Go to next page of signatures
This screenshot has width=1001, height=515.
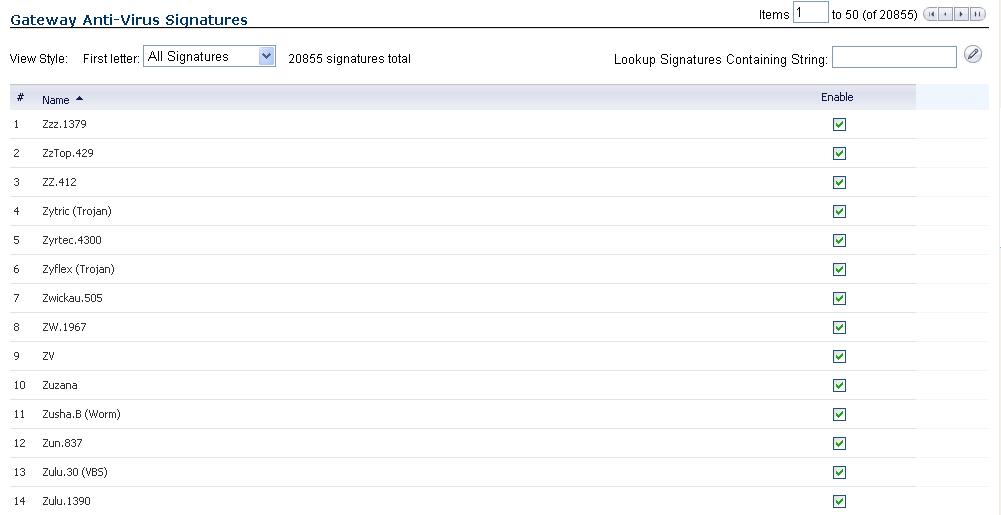pyautogui.click(x=961, y=14)
